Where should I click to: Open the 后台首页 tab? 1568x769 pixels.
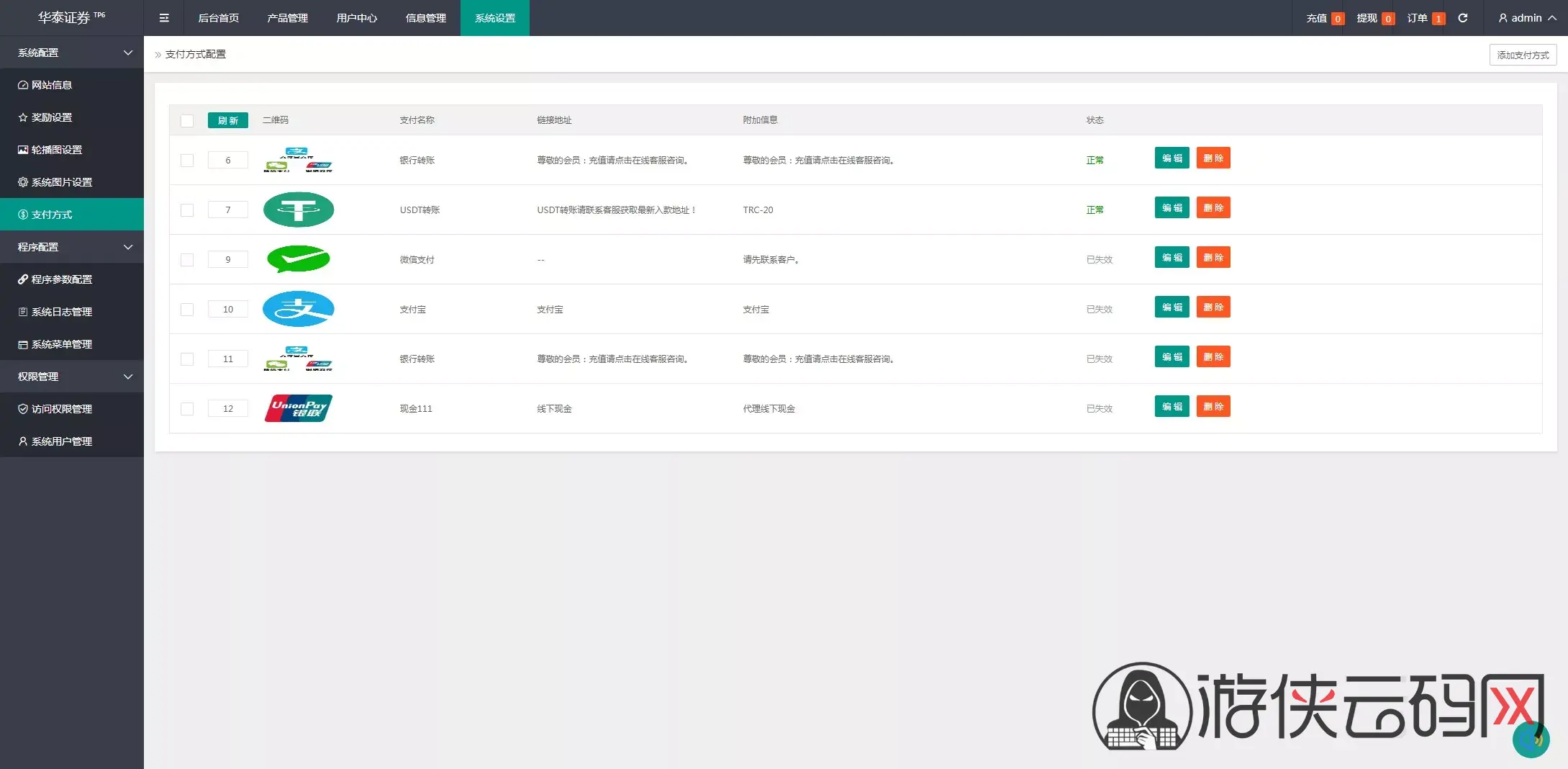(x=219, y=18)
